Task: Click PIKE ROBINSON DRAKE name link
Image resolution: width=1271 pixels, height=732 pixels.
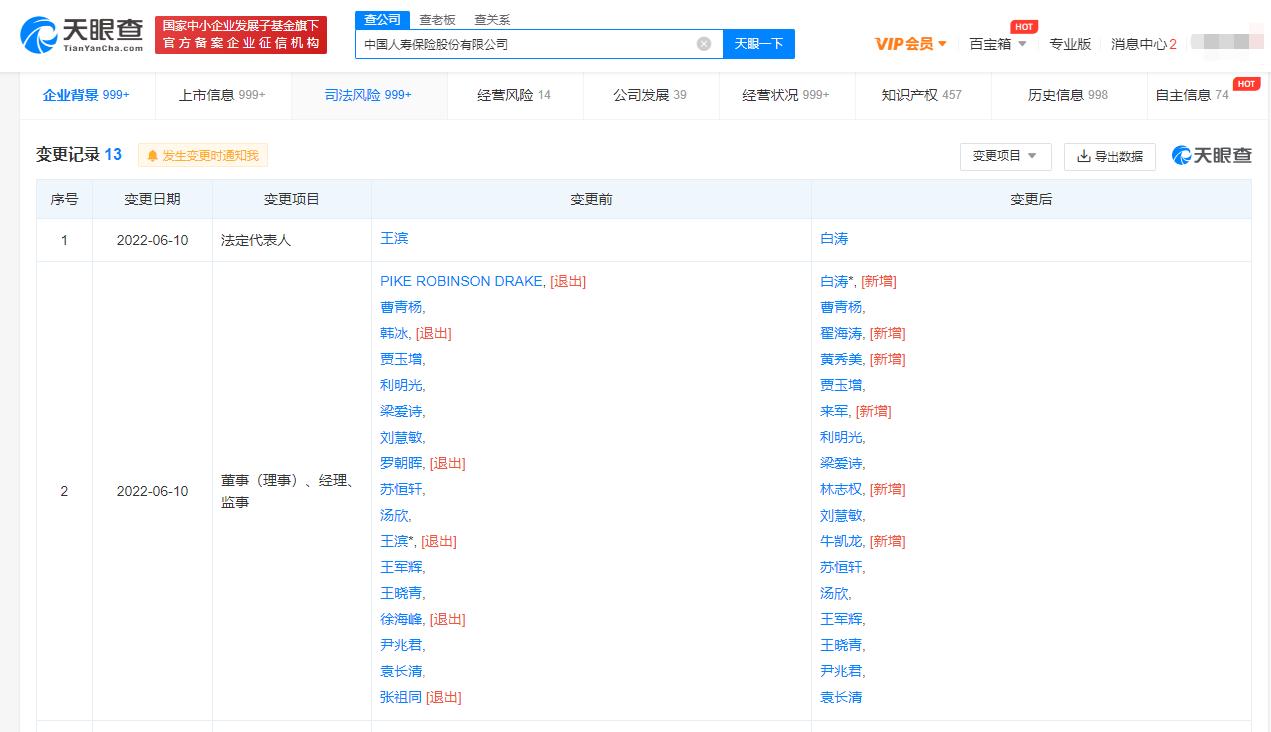Action: (461, 281)
